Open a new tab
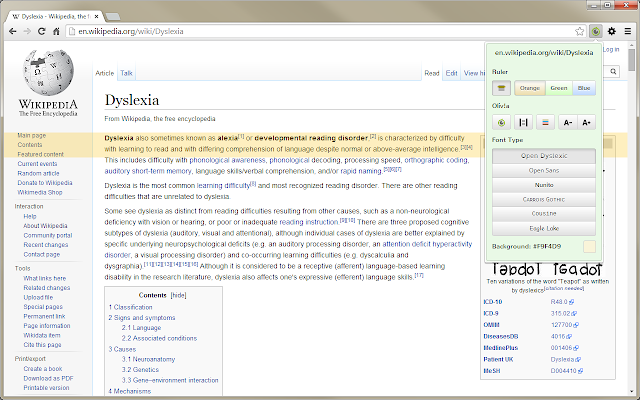 point(113,17)
